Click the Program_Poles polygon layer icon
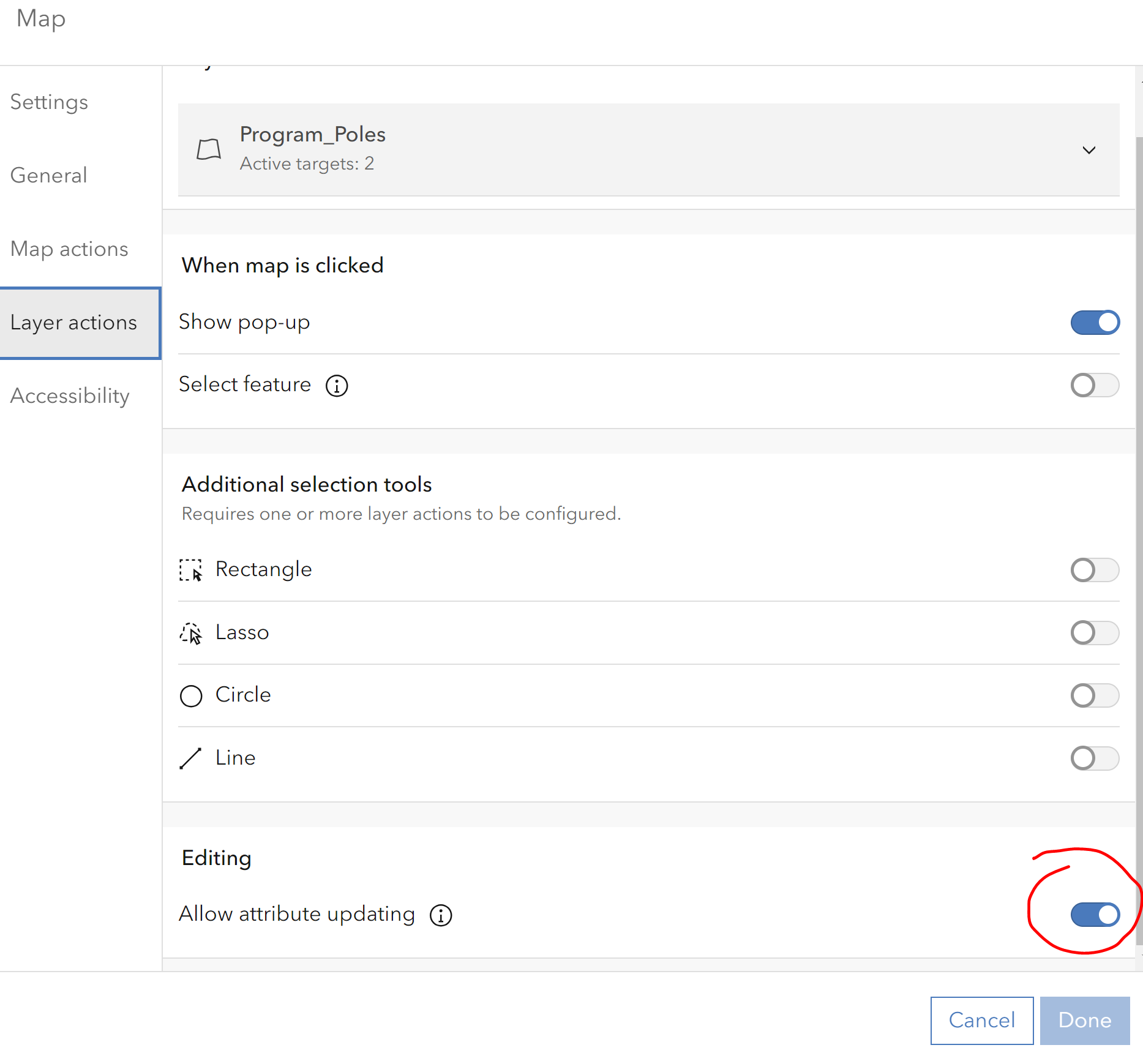Screen dimensions: 1143x1064 [x=208, y=149]
